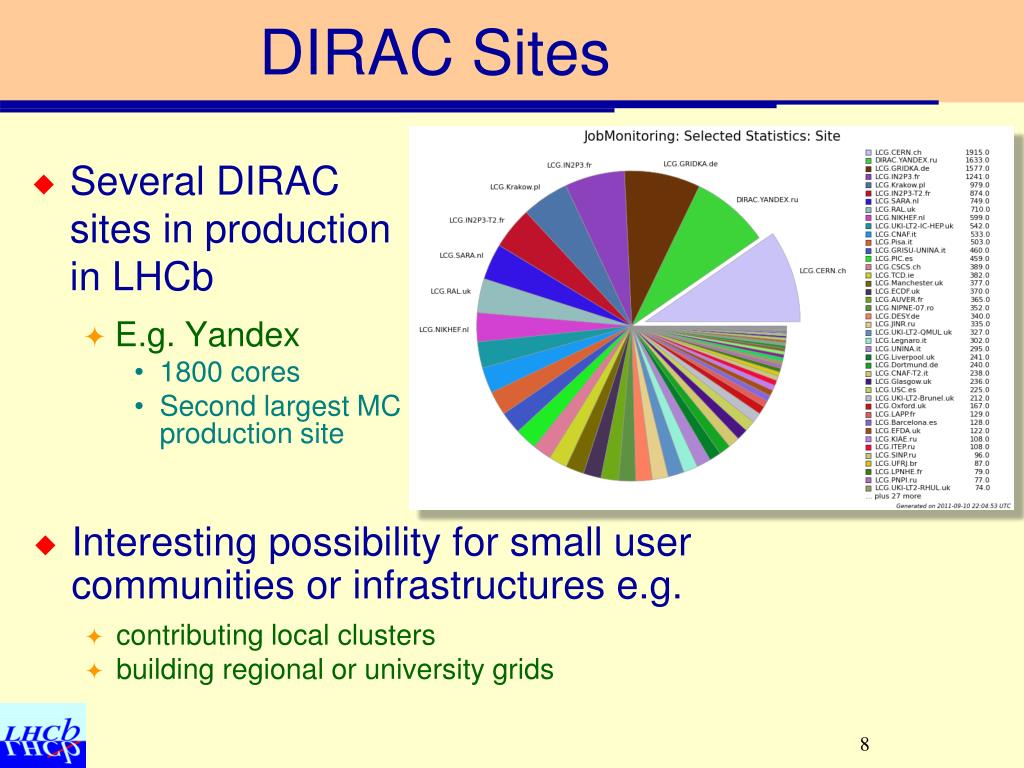
Task: Click legend value '1633.0'
Action: [x=977, y=160]
